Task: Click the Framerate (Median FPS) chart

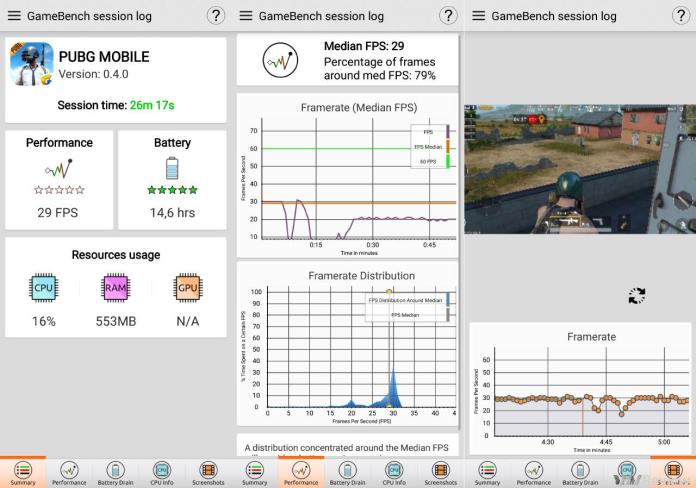Action: [348, 175]
